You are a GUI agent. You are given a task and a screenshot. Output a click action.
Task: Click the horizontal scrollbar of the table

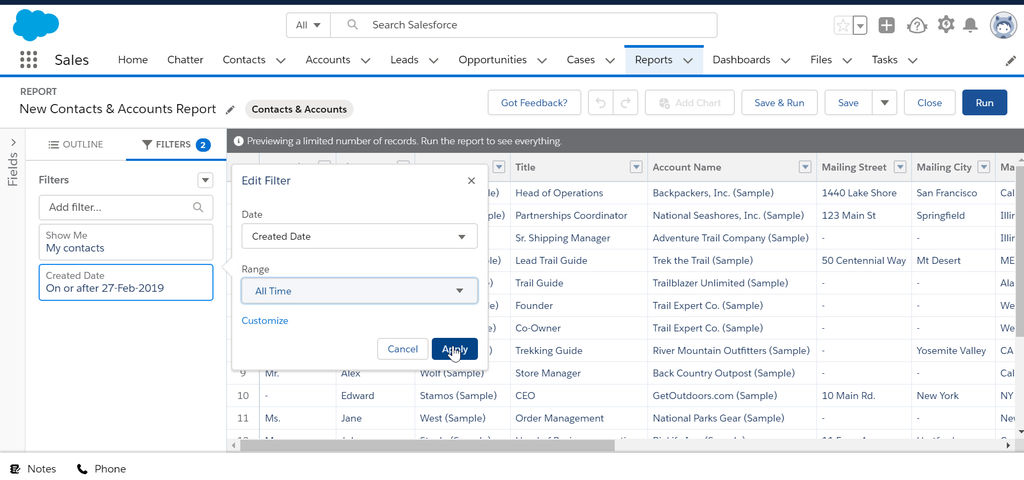[x=428, y=445]
